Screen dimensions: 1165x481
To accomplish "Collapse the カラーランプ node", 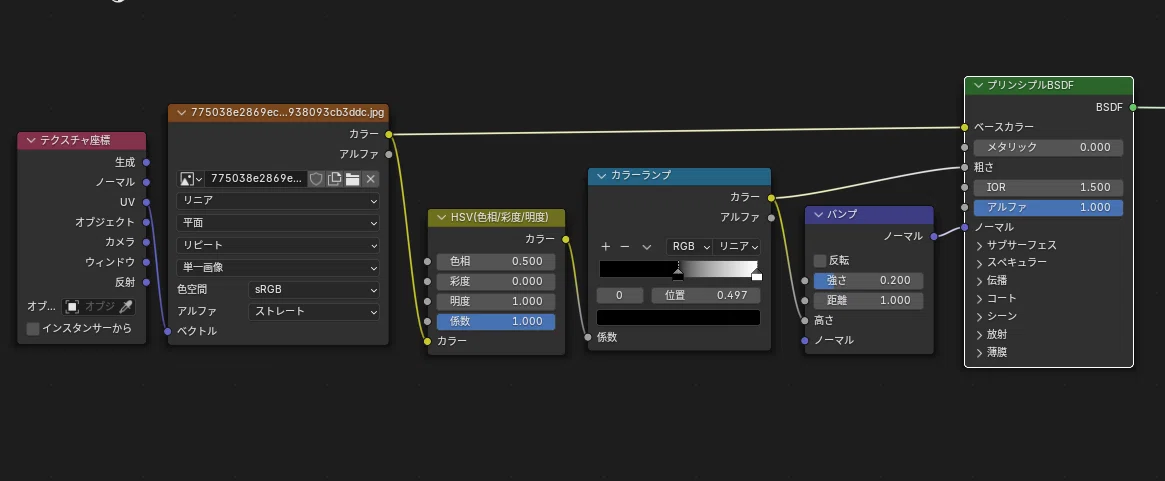I will pyautogui.click(x=602, y=175).
